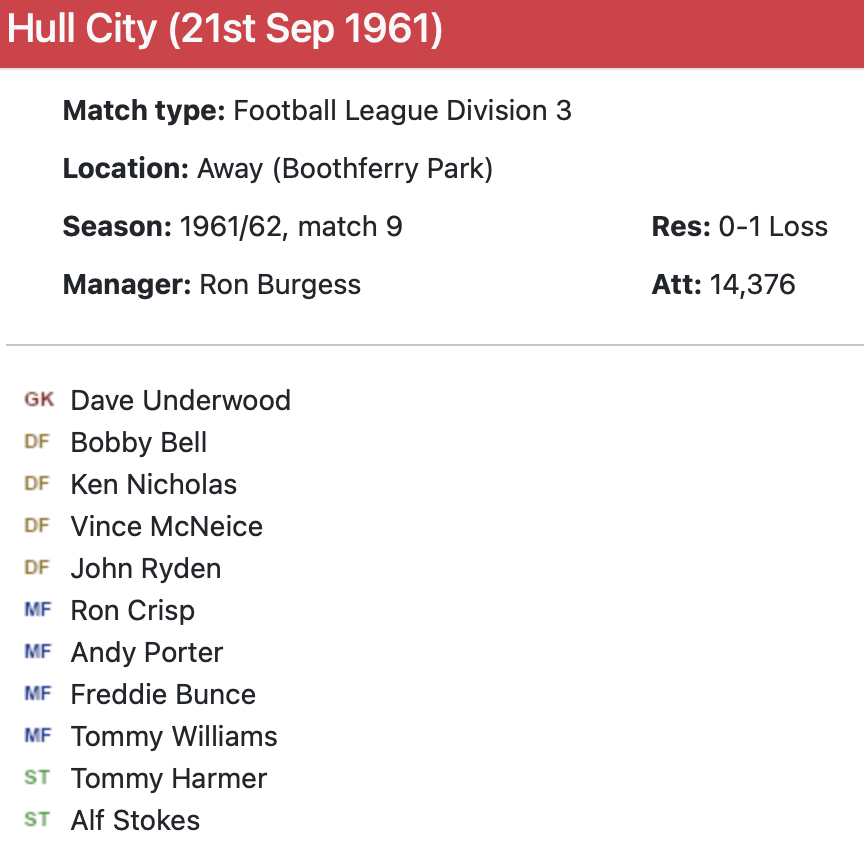Click the MF icon beside Freddie Bunce
Image resolution: width=864 pixels, height=856 pixels.
point(38,694)
